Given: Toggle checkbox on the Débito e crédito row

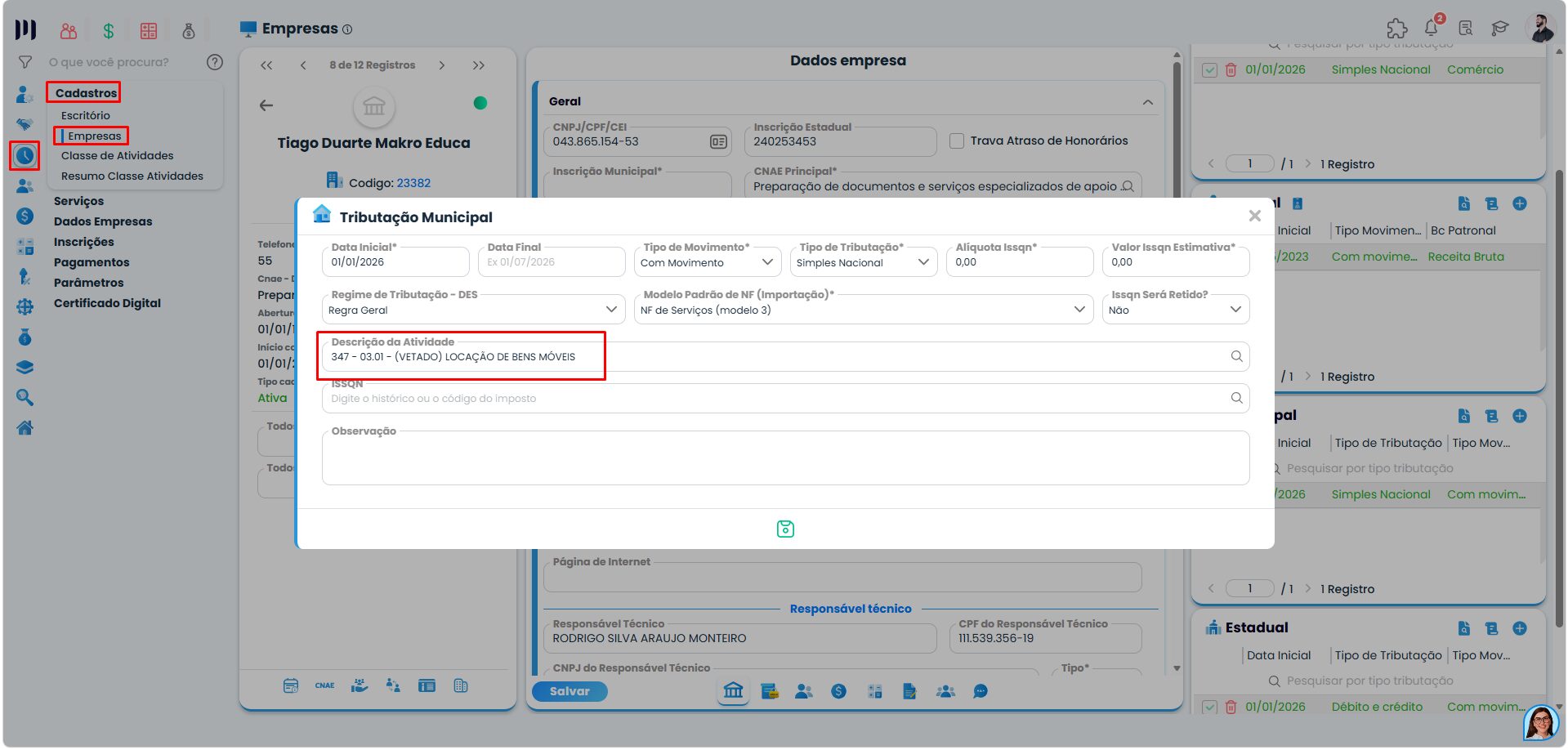Looking at the screenshot, I should tap(1210, 708).
